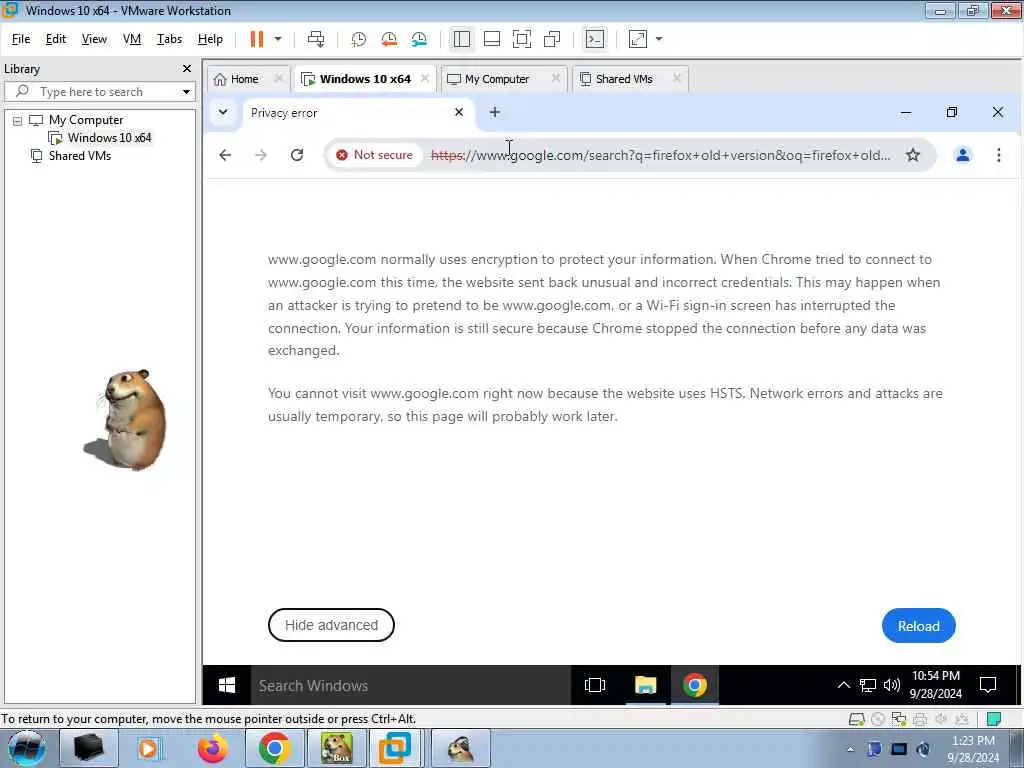Switch to the Shared VMs tab
Screen dimensions: 1024x768
[x=624, y=79]
